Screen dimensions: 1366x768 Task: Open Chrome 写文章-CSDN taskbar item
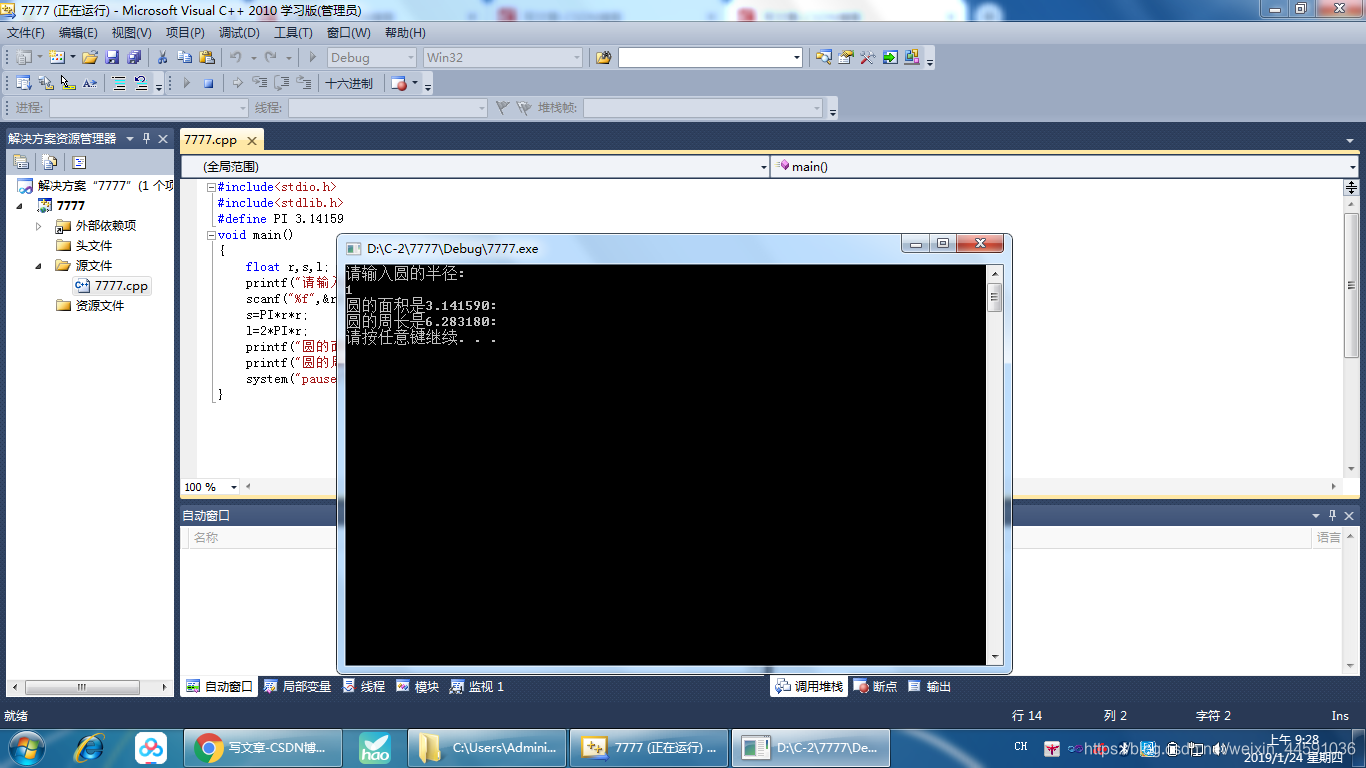click(x=263, y=747)
